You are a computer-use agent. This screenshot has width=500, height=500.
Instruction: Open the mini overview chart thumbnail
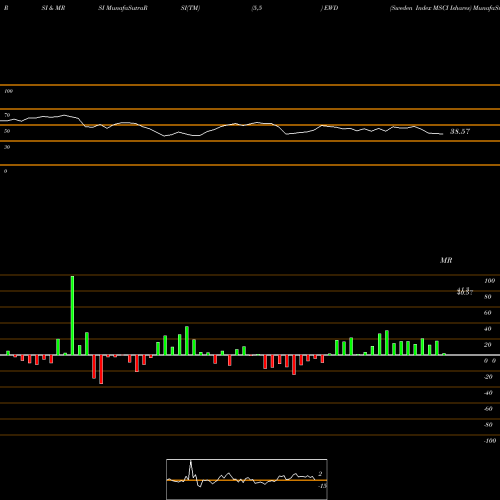tap(247, 479)
